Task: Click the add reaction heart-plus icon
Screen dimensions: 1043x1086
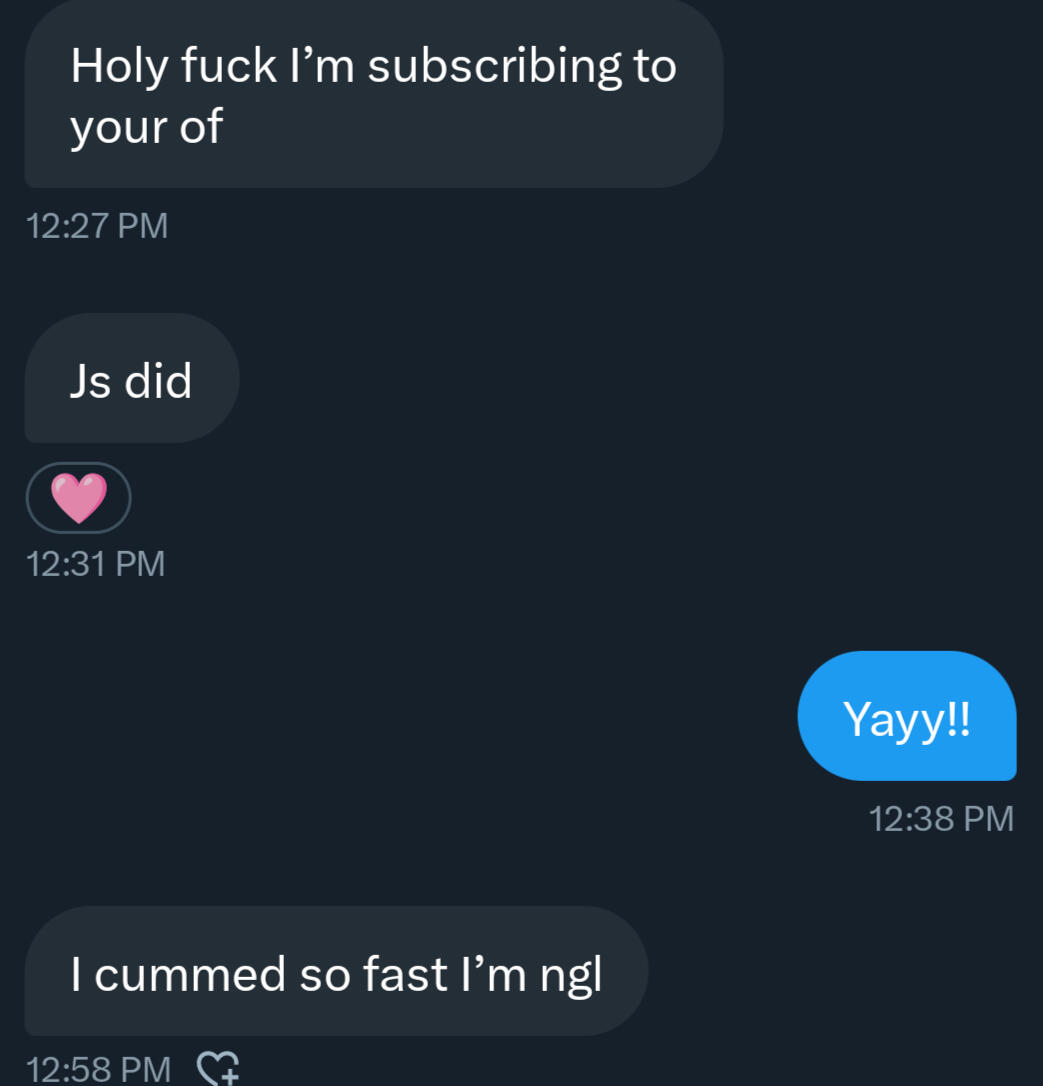Action: [219, 1067]
